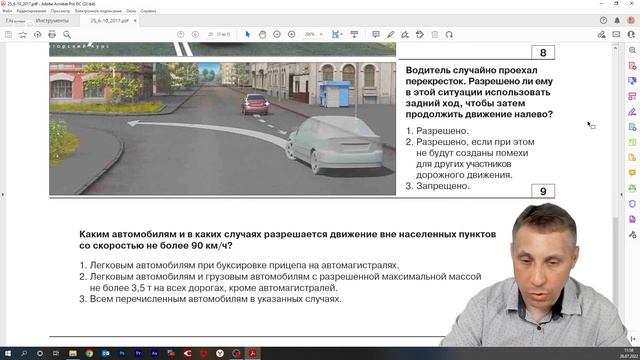Click the upload to cloud icon
Viewport: 640px width, 360px height.
pos(38,35)
